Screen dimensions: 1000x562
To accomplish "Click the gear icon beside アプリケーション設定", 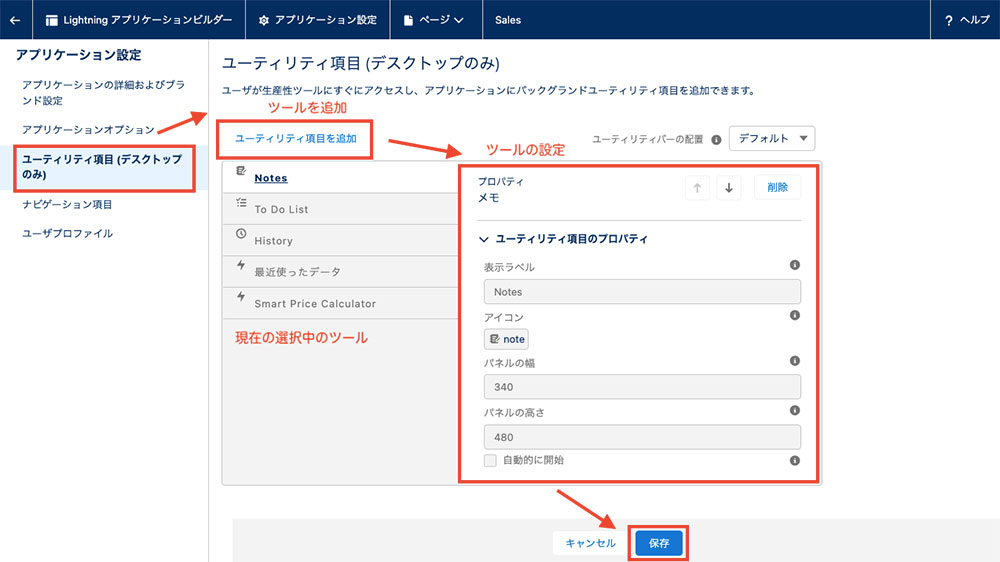I will [x=264, y=20].
